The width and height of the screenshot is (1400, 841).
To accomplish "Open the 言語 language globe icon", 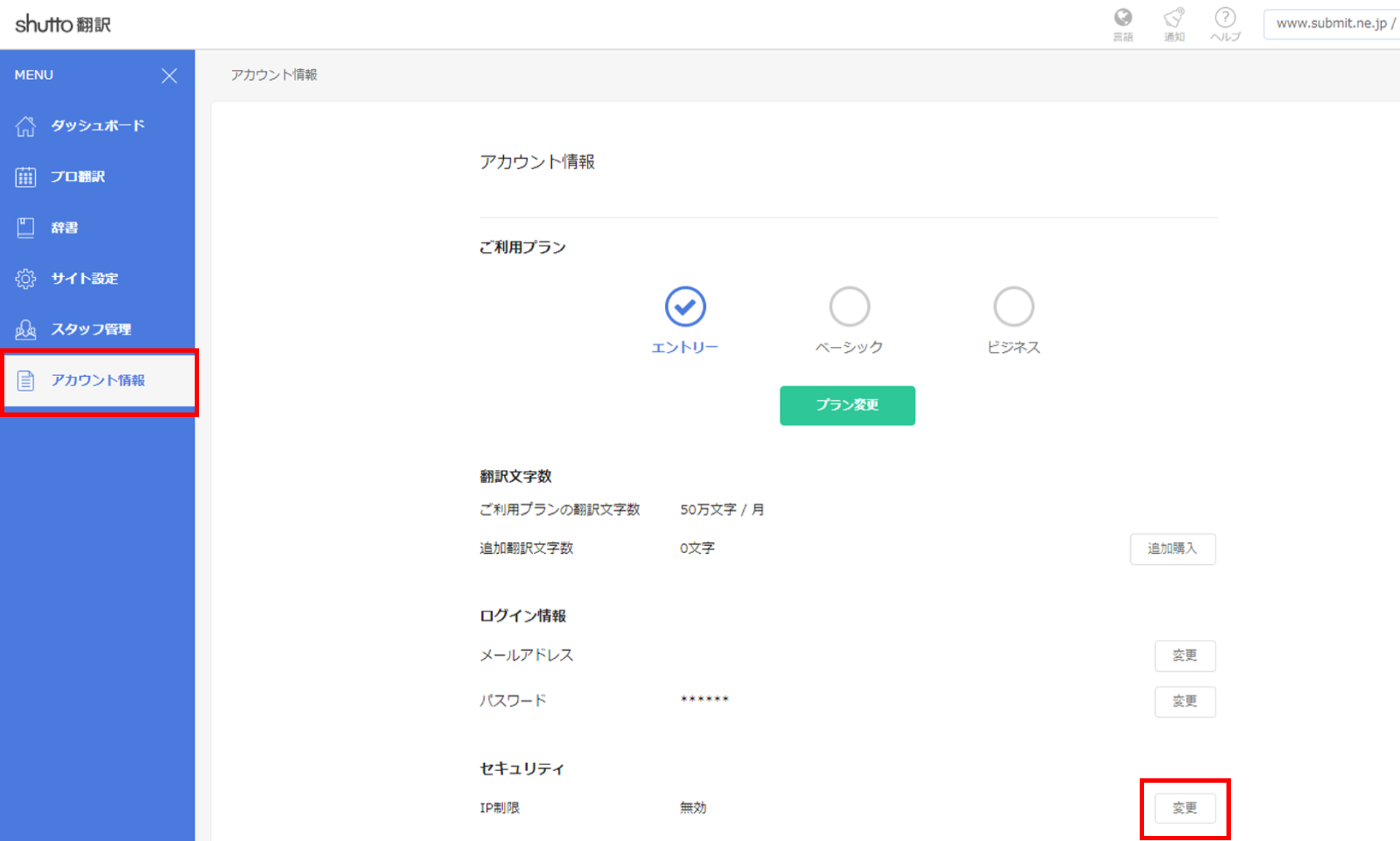I will [1123, 17].
